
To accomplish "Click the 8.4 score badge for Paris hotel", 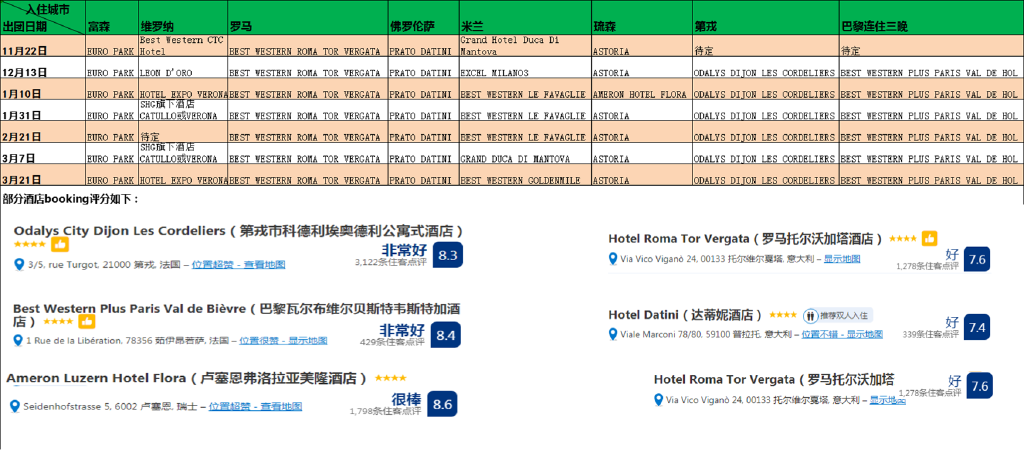I will (445, 335).
